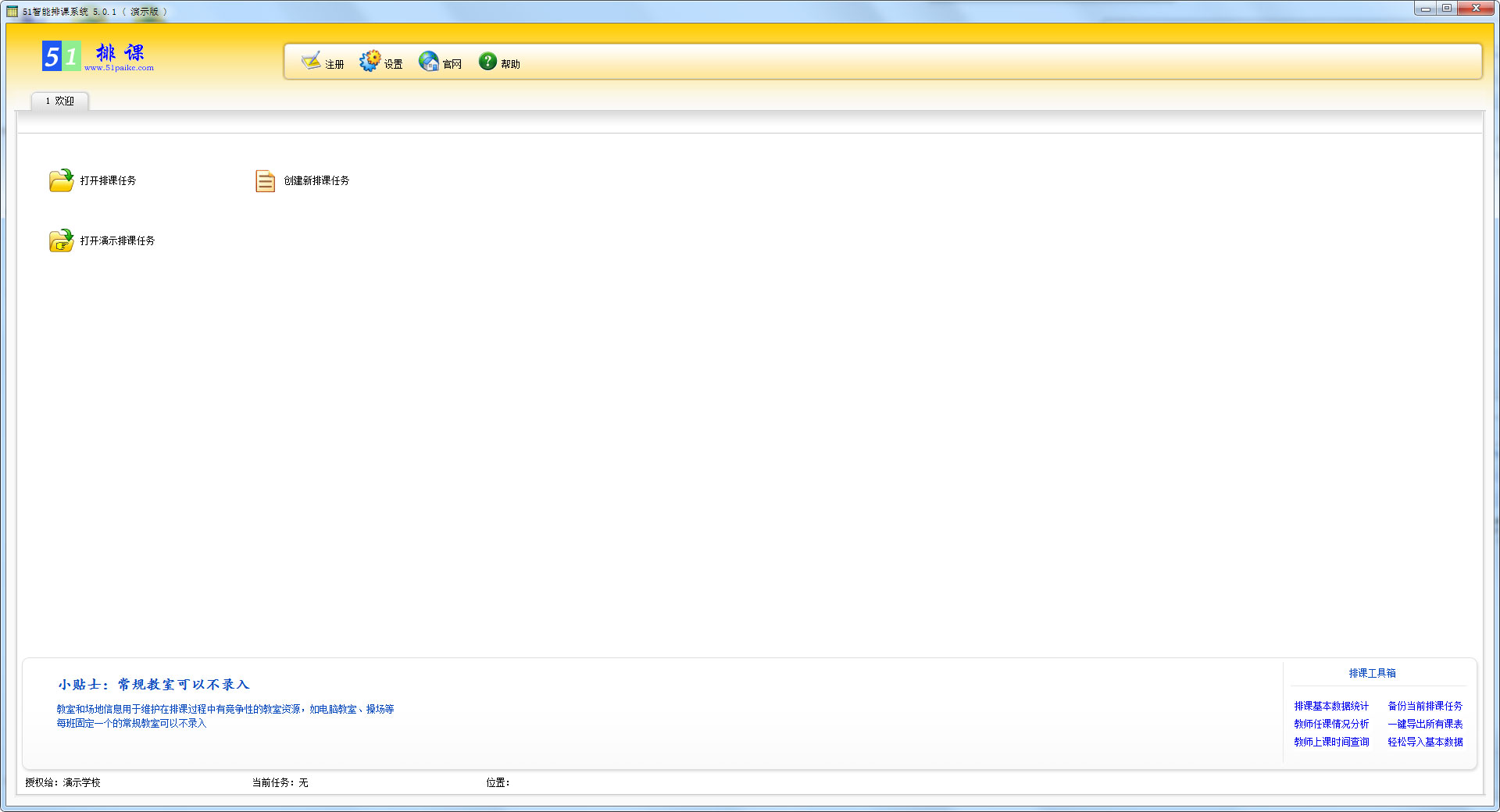Open the 打开演示排课任务 link text
The width and height of the screenshot is (1500, 812).
tap(117, 240)
